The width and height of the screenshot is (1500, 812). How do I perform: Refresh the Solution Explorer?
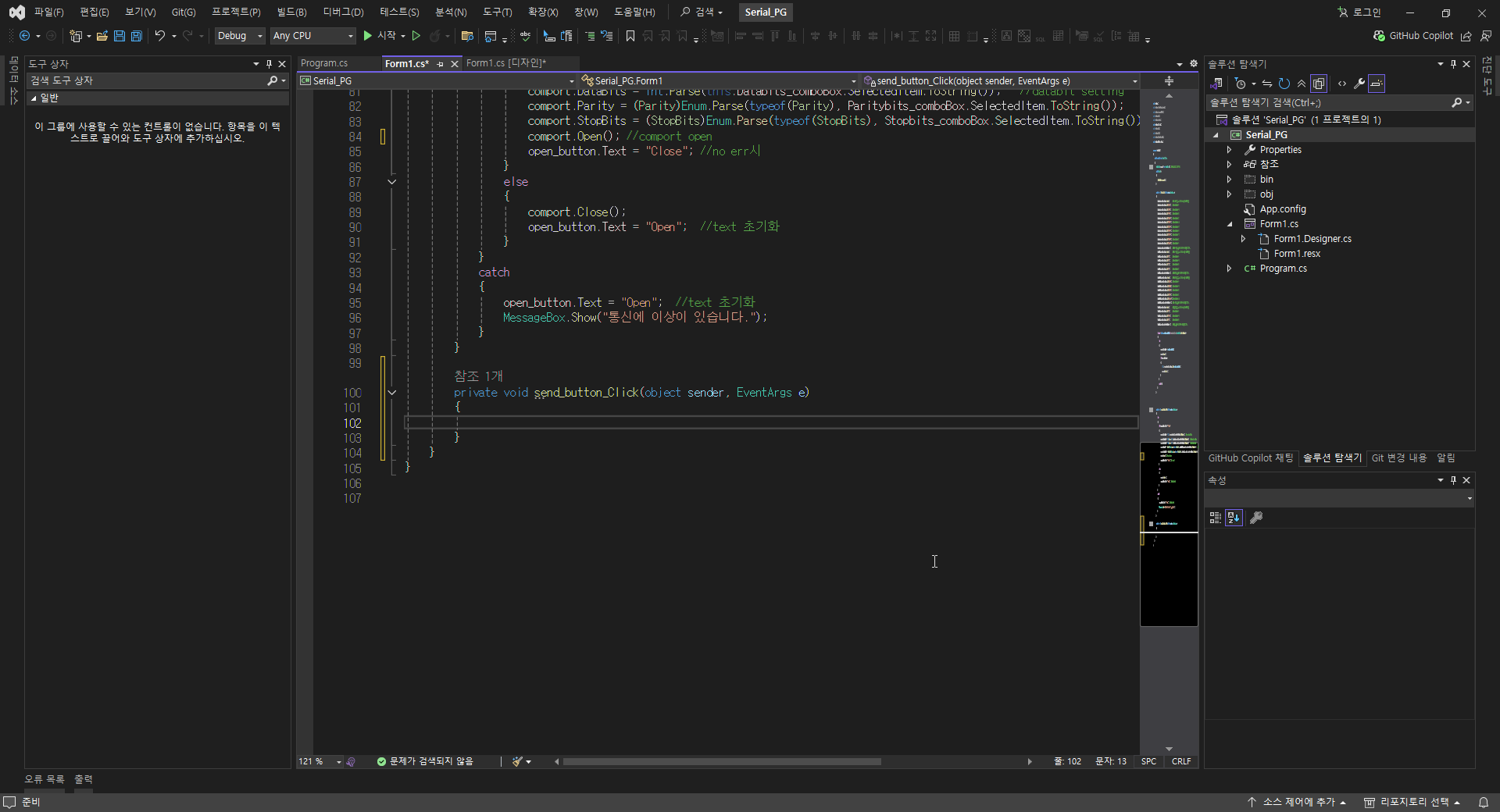[1284, 84]
